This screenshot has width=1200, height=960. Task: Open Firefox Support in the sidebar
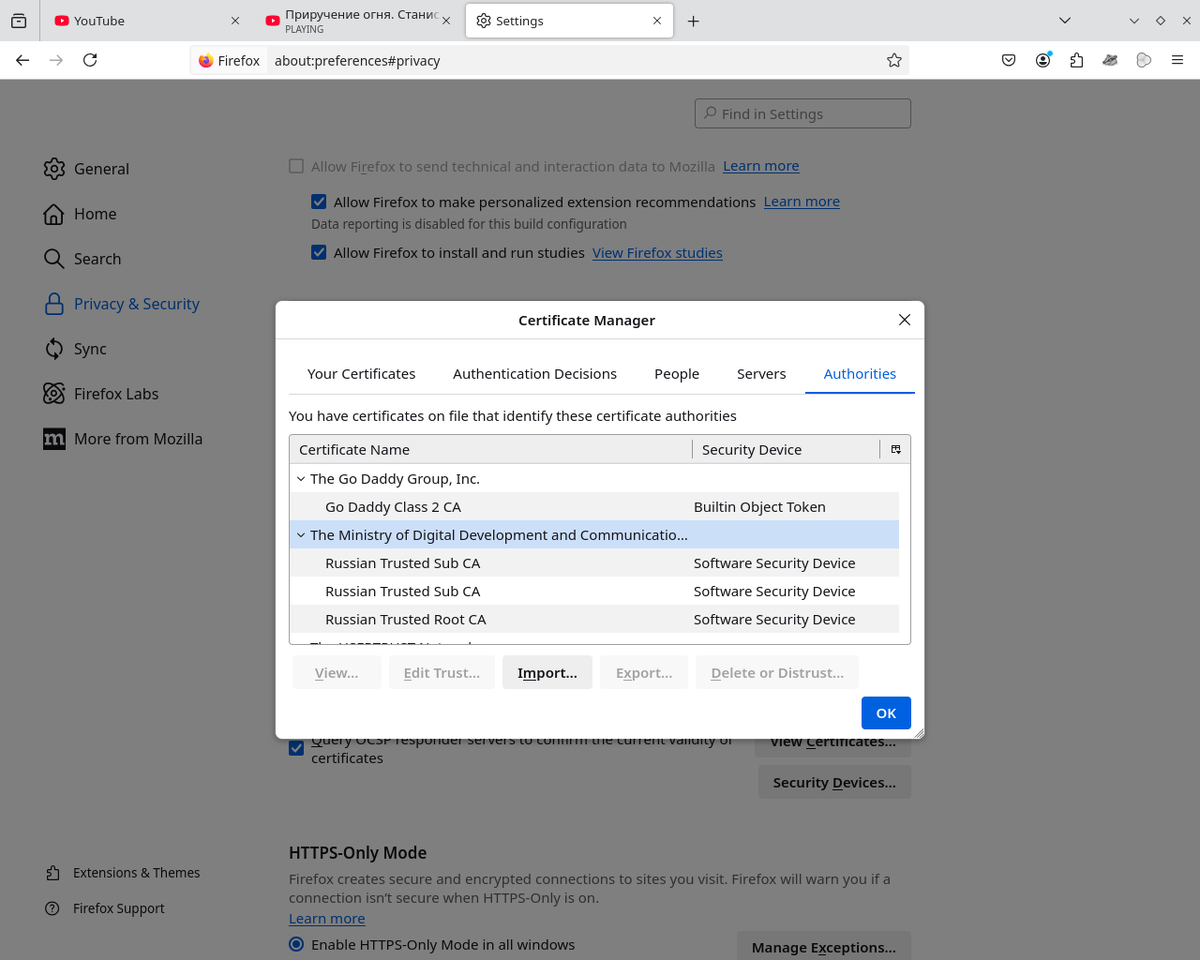pos(105,909)
